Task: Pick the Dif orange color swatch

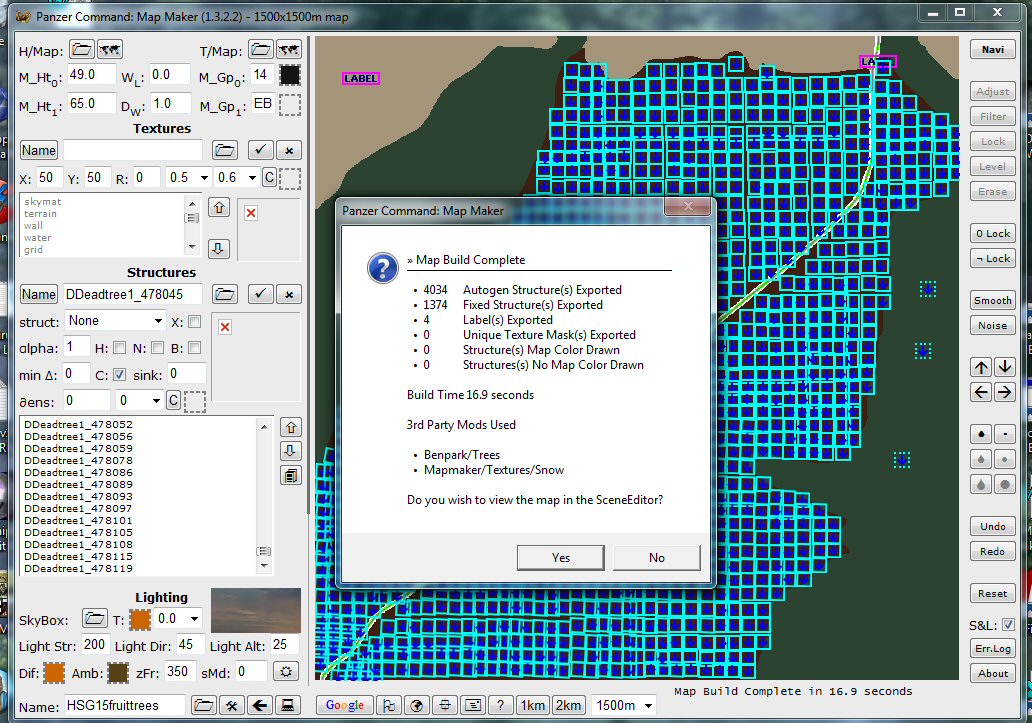Action: click(54, 673)
